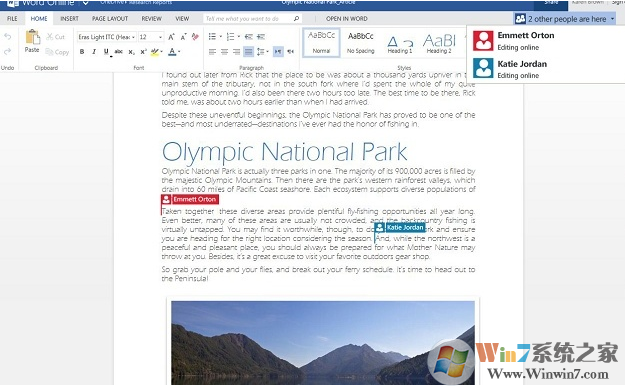The width and height of the screenshot is (625, 388).
Task: Increase paragraph indent
Action: (261, 37)
